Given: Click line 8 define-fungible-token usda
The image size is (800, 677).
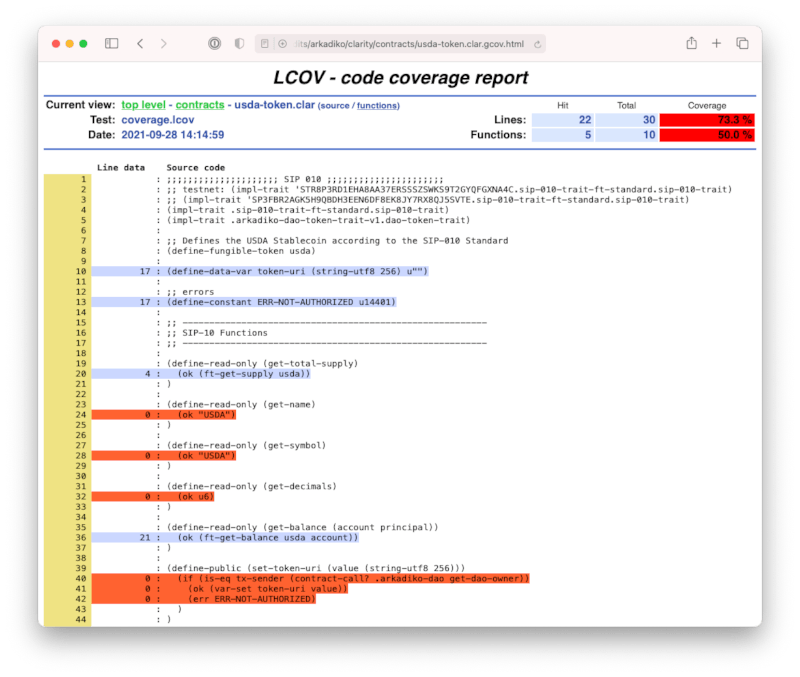Looking at the screenshot, I should coord(241,251).
